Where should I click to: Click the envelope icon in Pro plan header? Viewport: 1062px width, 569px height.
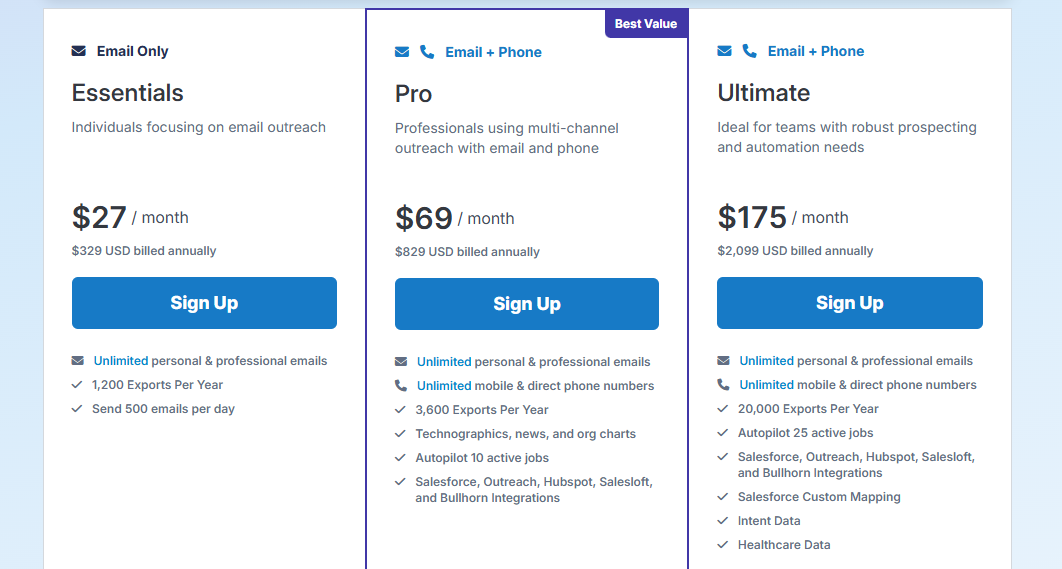402,52
